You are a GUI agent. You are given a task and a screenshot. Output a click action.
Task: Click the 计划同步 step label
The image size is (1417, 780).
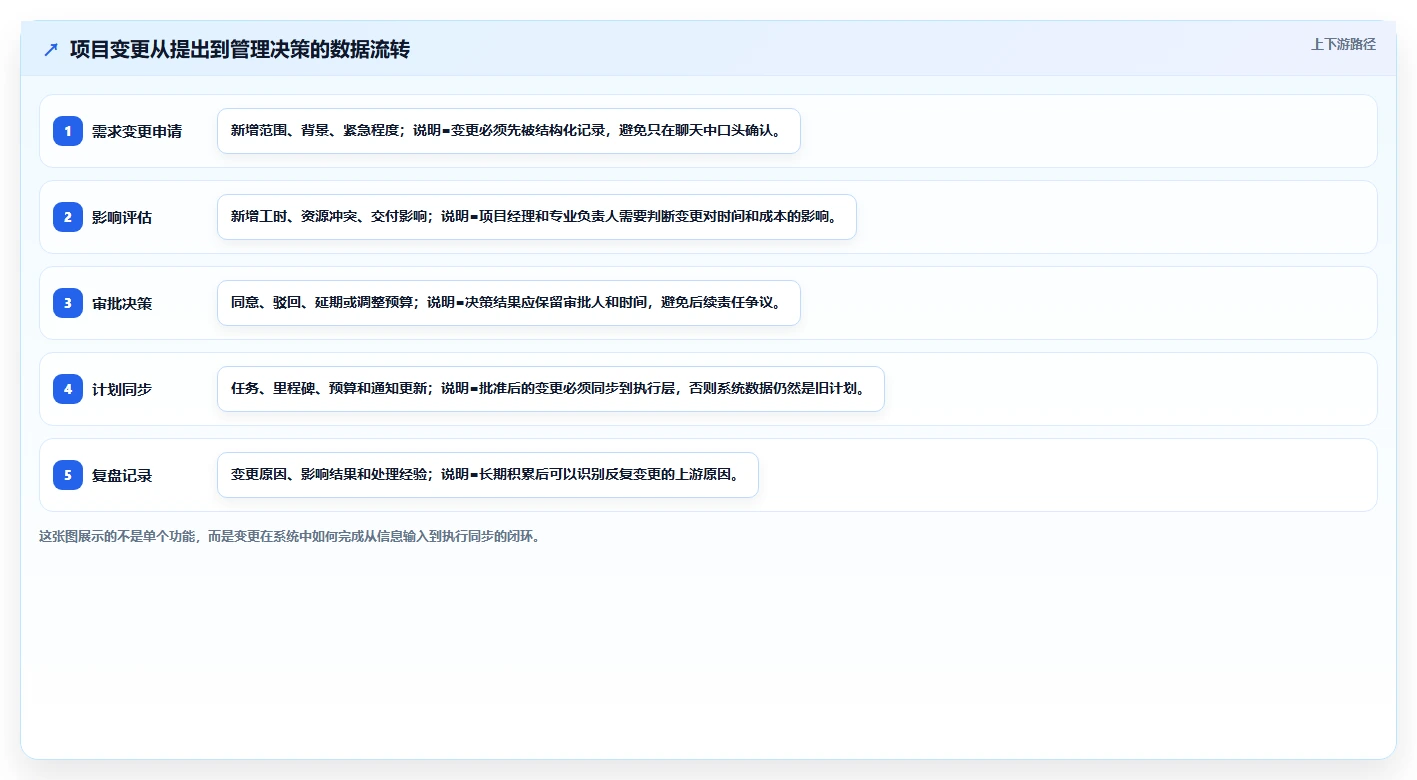[122, 389]
